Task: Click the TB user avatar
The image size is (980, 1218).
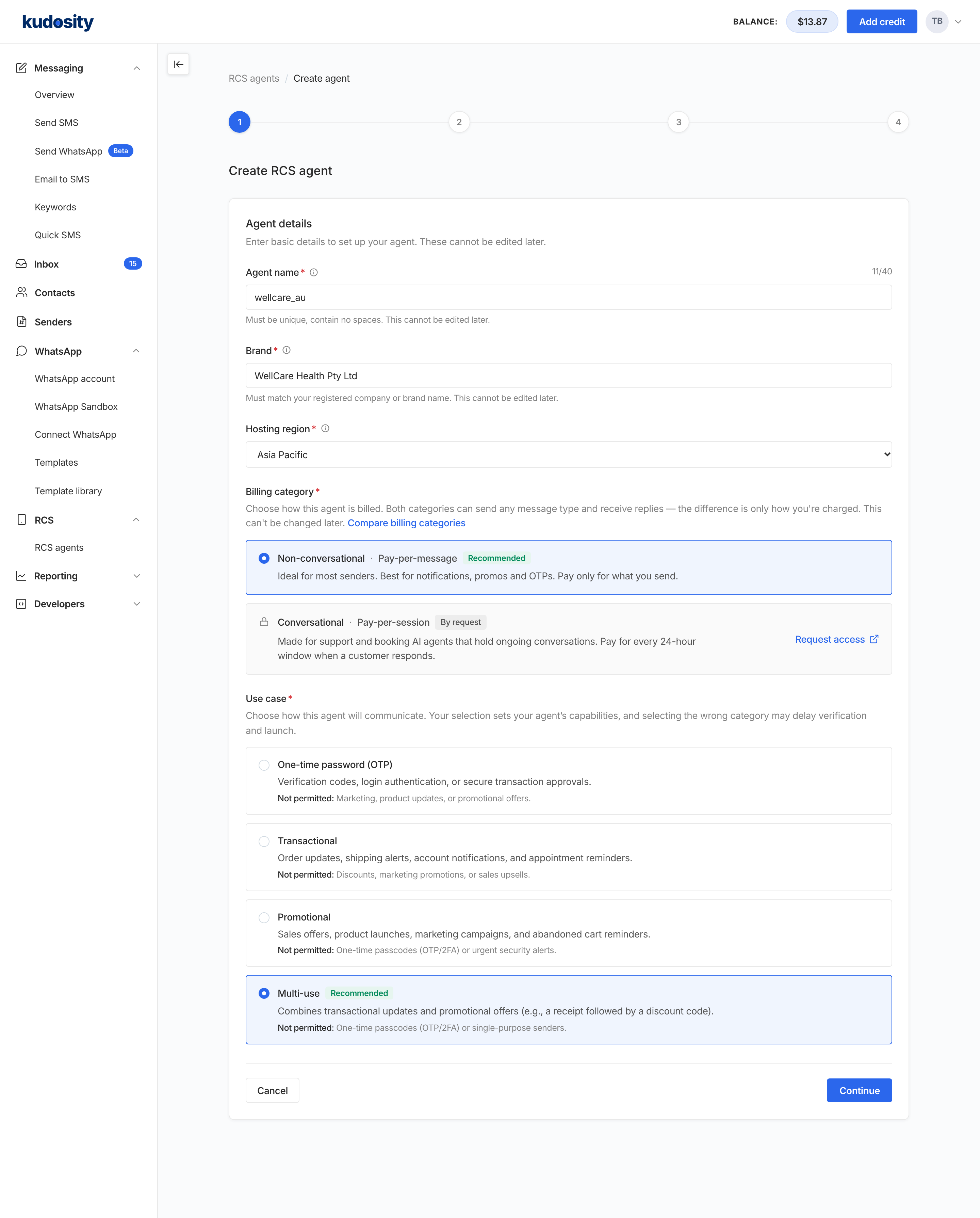Action: coord(936,21)
